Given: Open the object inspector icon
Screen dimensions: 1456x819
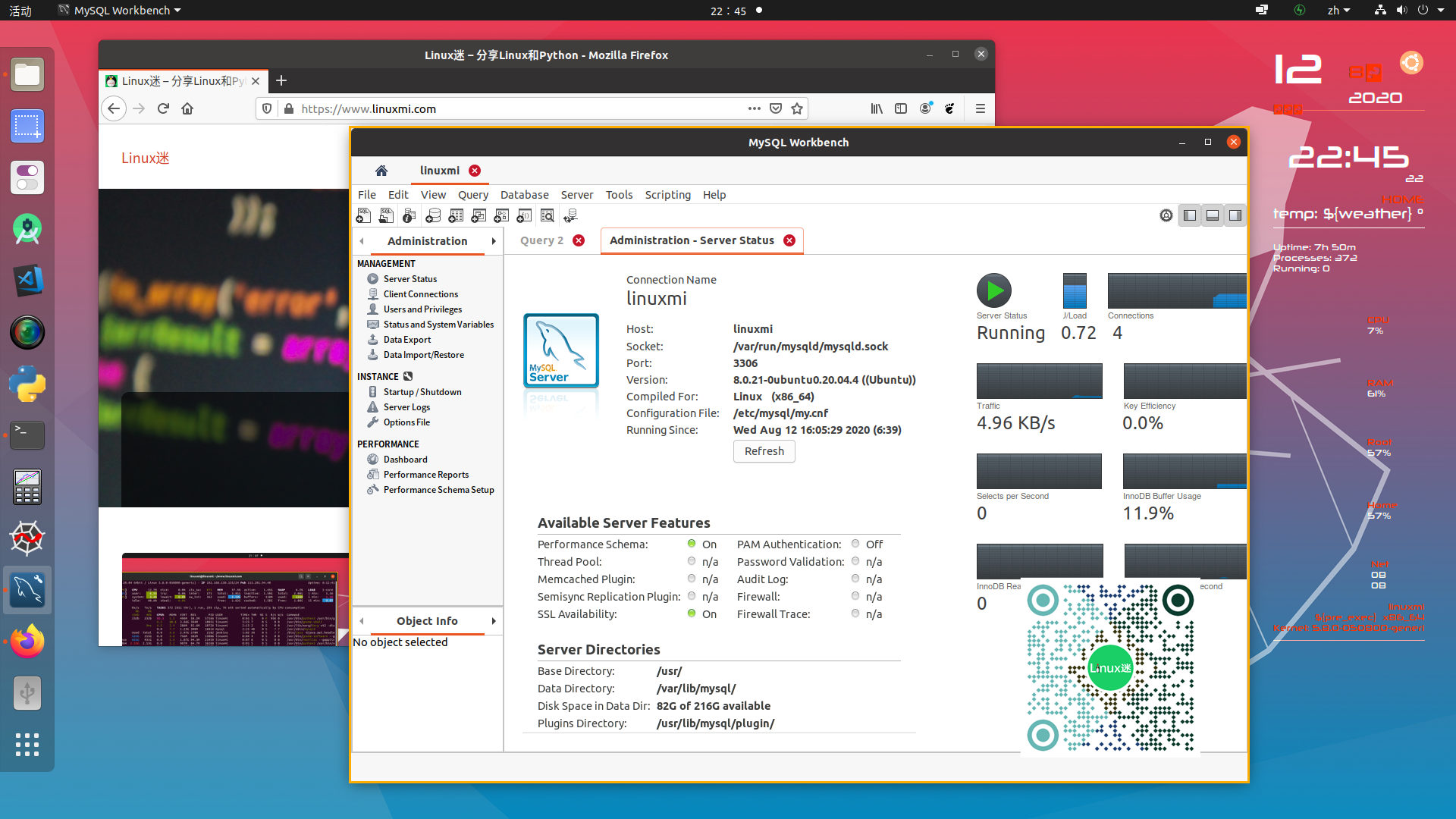Looking at the screenshot, I should point(409,216).
